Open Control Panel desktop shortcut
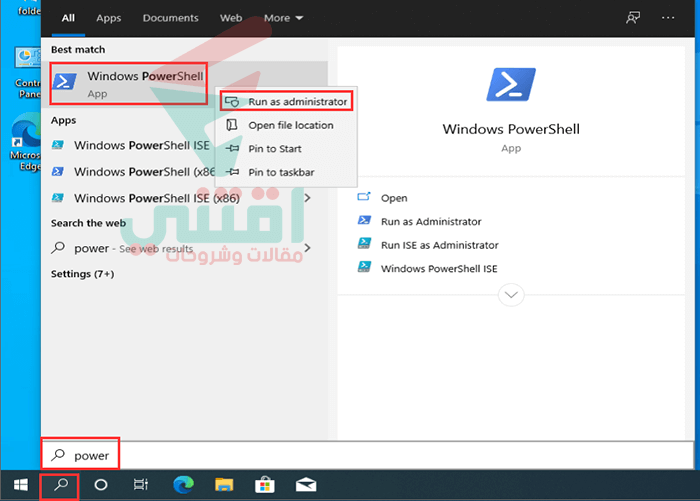The image size is (700, 501). 28,73
